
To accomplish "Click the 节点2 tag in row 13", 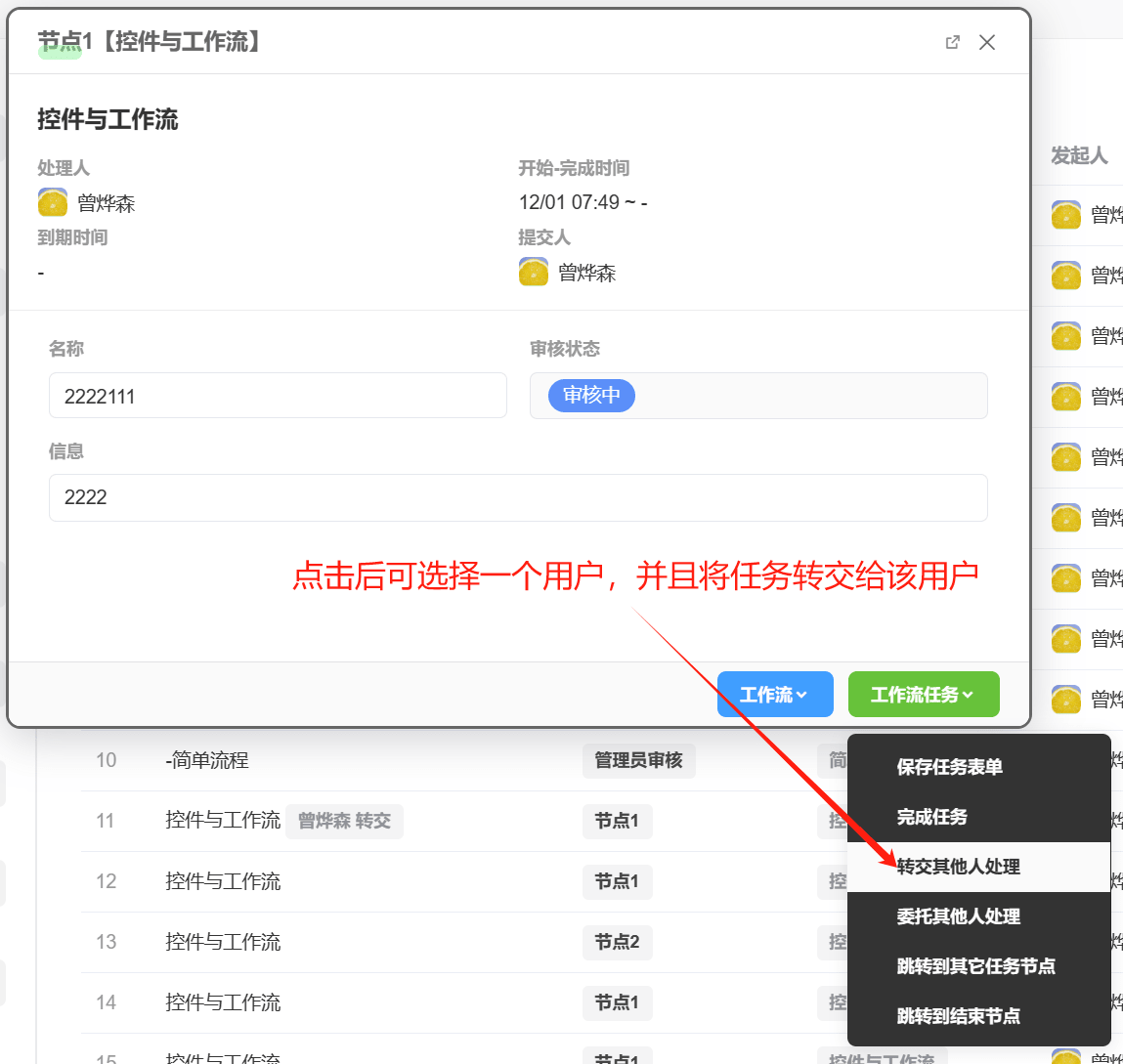I will click(x=617, y=942).
